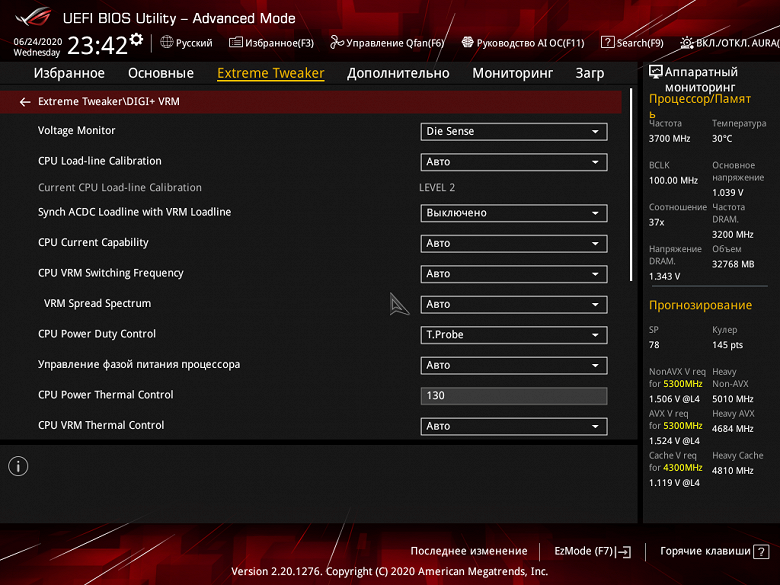Click the Qfan fan icon
Viewport: 780px width, 585px height.
(x=337, y=42)
